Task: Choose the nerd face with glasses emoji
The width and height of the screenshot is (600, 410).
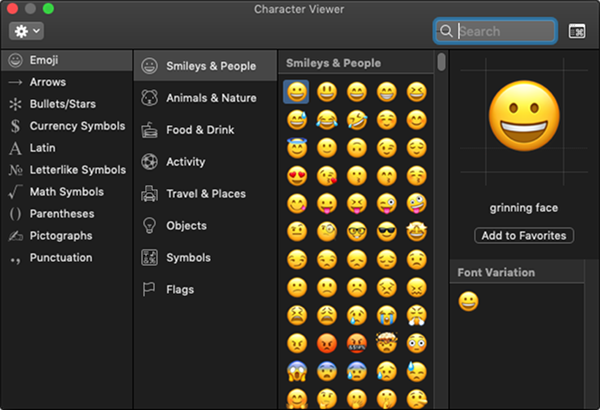Action: [x=357, y=231]
